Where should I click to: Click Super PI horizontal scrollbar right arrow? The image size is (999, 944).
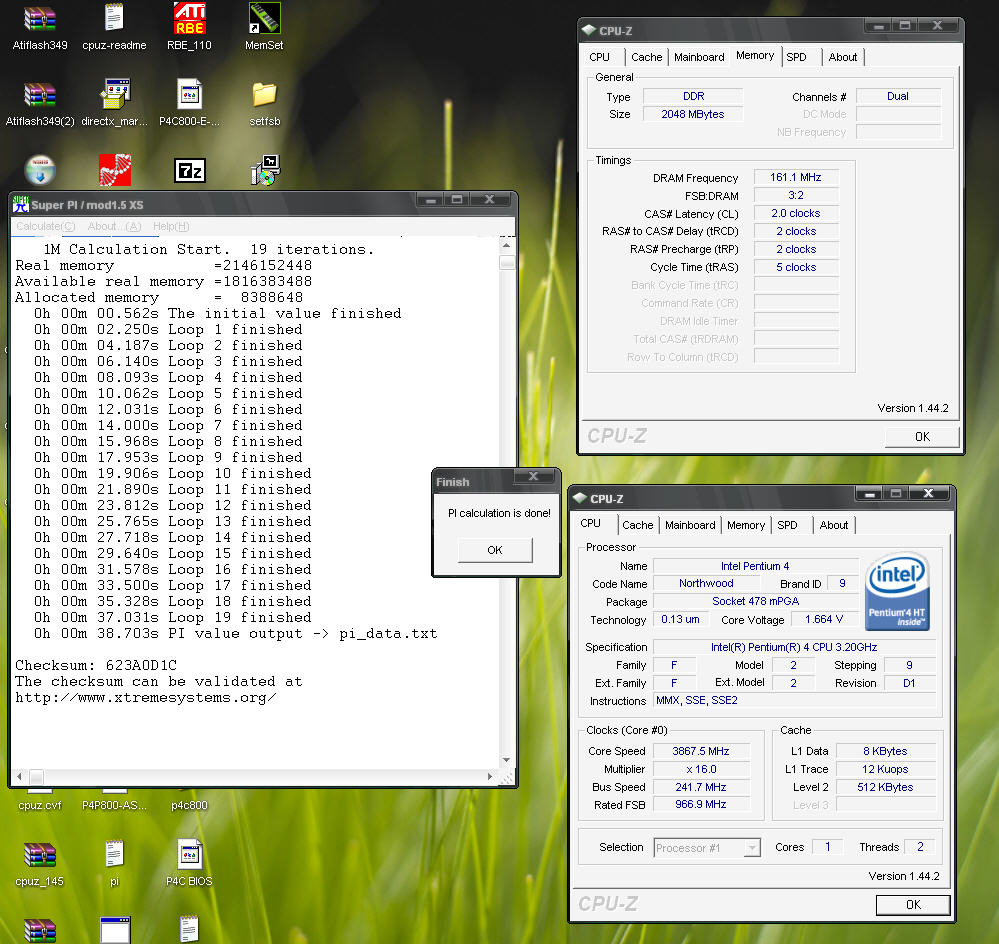coord(490,776)
